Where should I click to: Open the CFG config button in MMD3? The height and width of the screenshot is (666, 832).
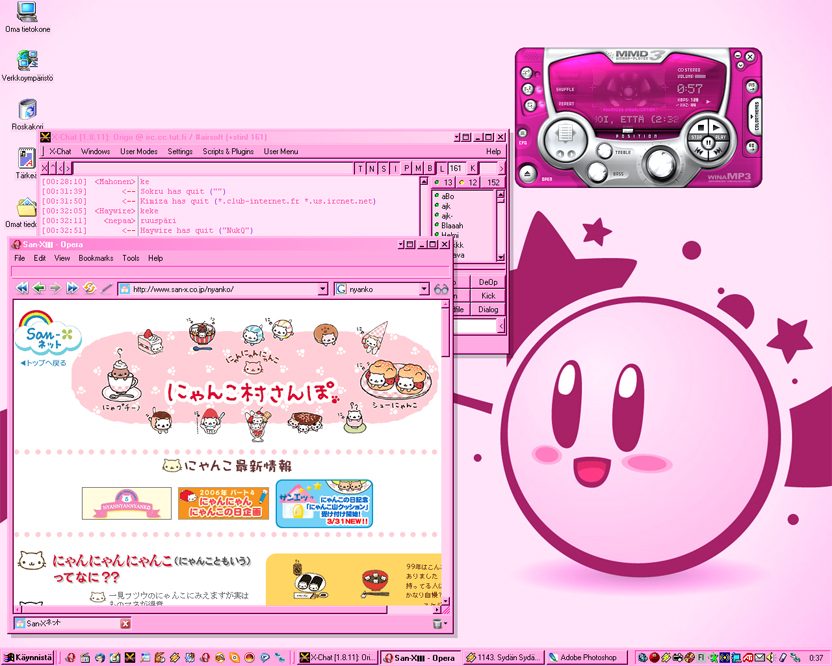tap(523, 133)
